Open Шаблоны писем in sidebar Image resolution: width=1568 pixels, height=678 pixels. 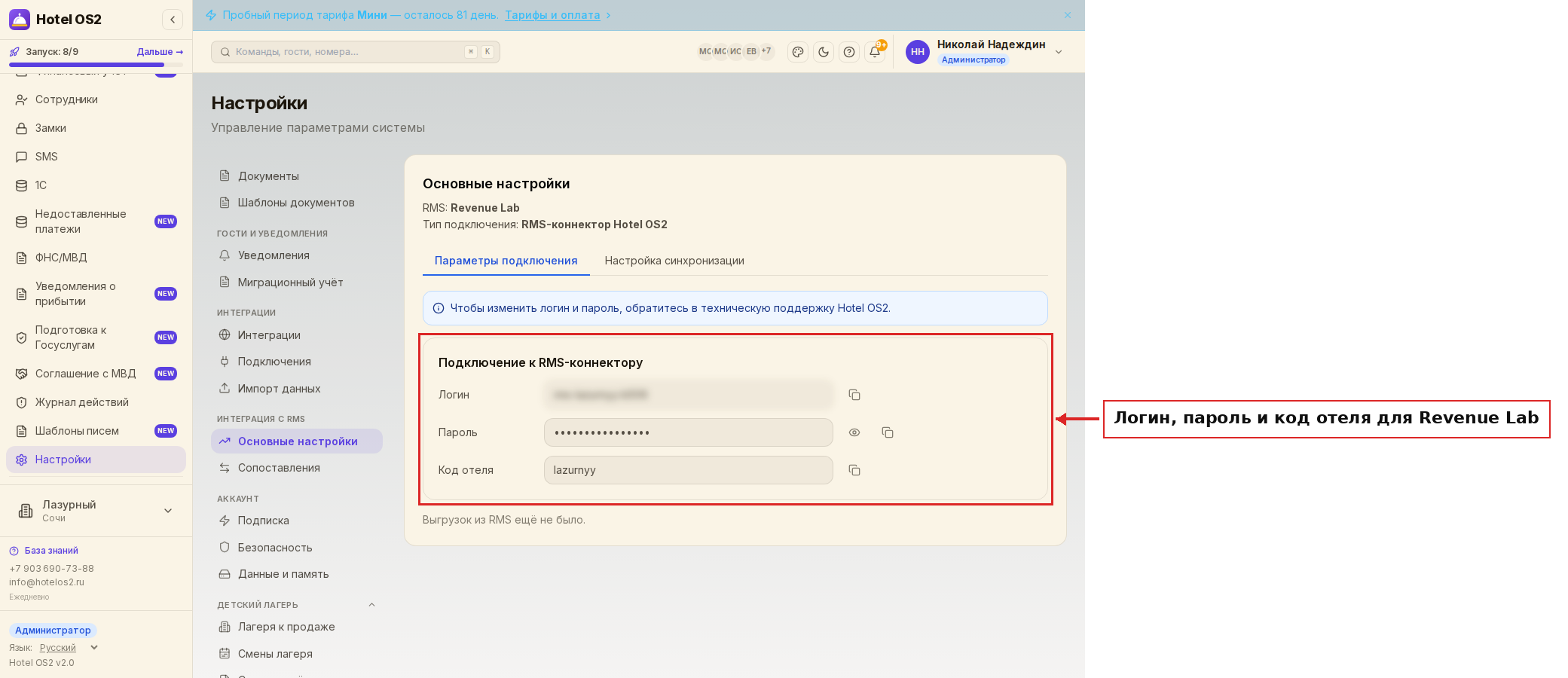(96, 431)
